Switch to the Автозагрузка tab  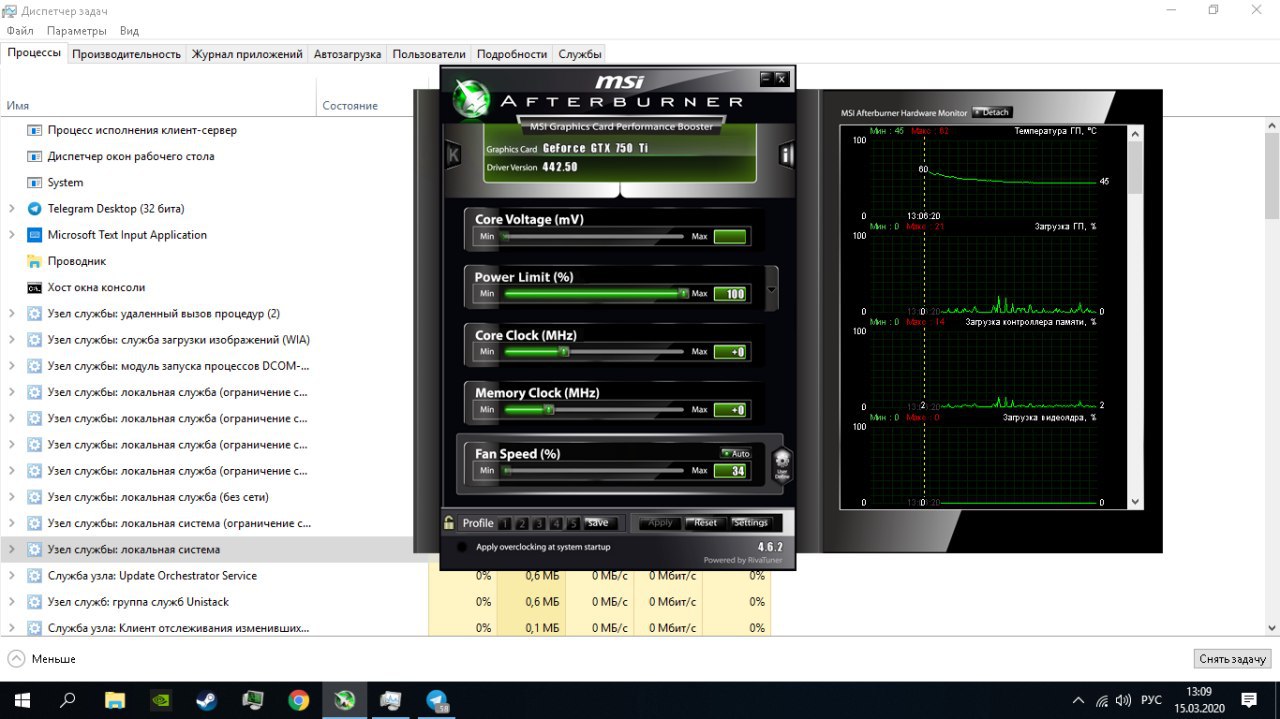coord(347,54)
